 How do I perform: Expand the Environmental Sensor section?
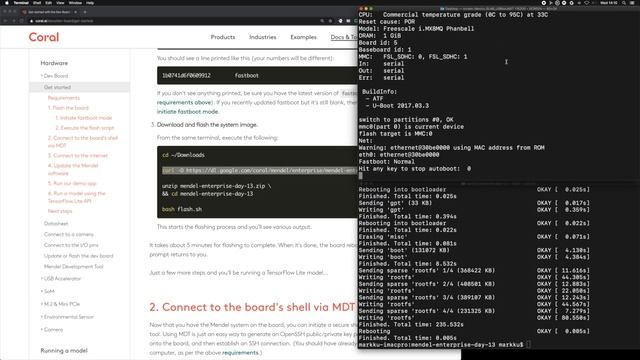coord(67,317)
